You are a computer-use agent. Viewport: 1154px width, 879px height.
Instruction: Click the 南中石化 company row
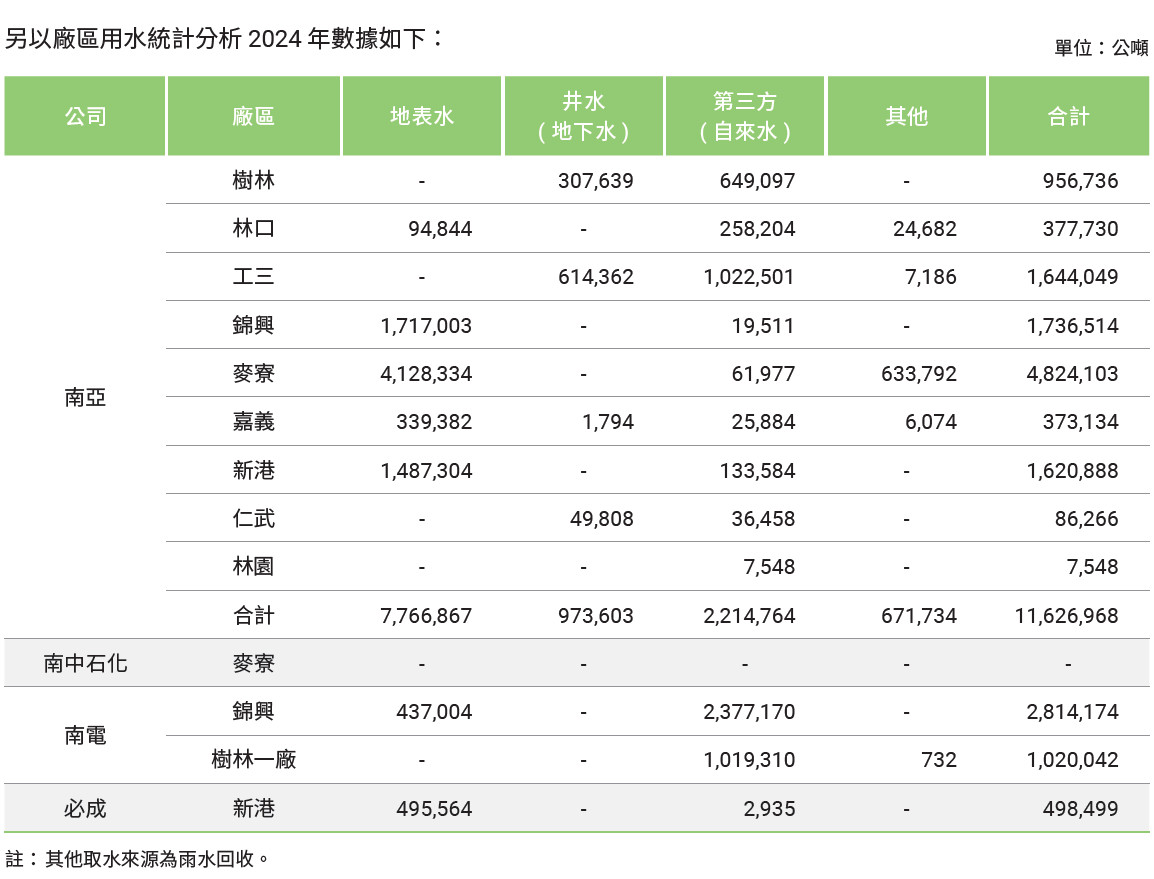coord(84,662)
